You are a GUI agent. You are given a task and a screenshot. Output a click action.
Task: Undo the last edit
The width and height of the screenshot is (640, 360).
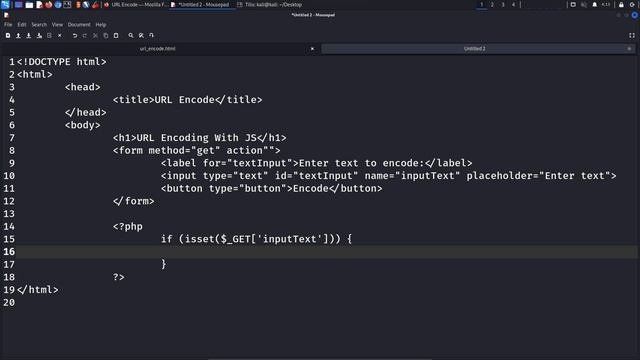coord(75,36)
